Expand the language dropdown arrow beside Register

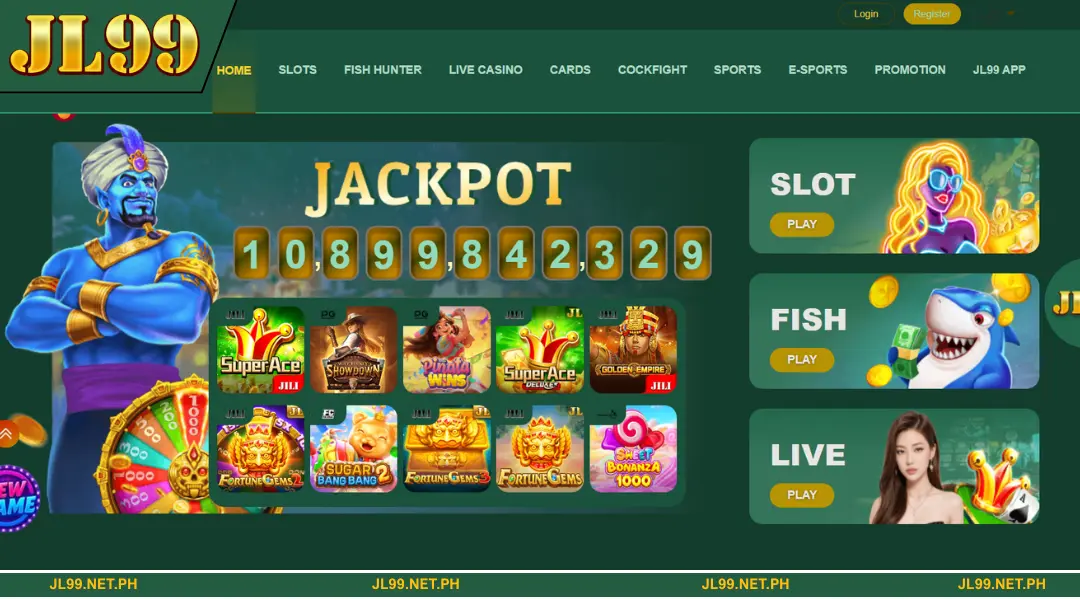tap(1011, 13)
